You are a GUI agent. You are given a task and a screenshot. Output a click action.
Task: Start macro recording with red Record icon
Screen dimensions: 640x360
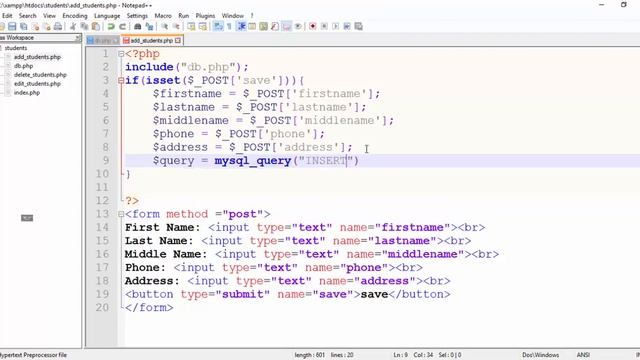pos(313,27)
